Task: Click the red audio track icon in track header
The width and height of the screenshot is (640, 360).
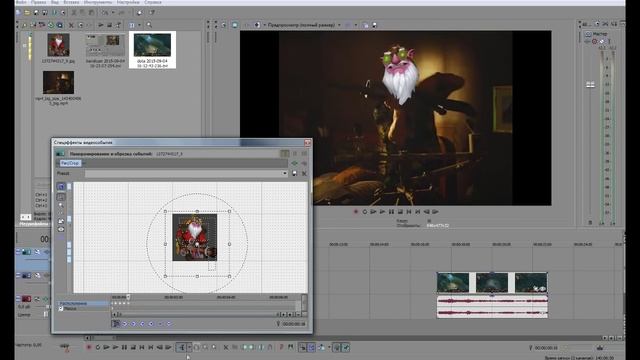Action: [27, 299]
